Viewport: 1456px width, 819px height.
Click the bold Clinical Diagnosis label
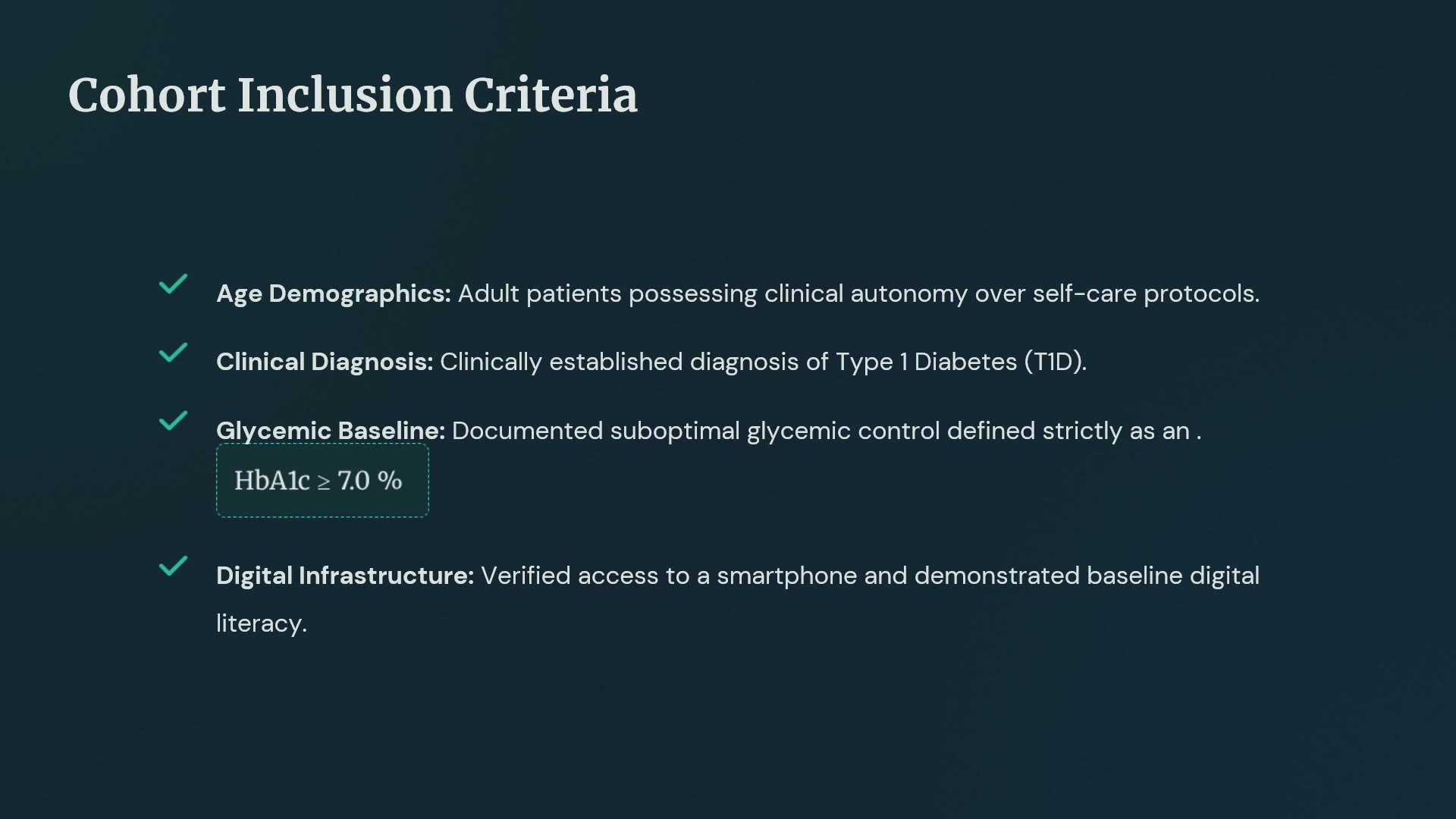pyautogui.click(x=325, y=362)
